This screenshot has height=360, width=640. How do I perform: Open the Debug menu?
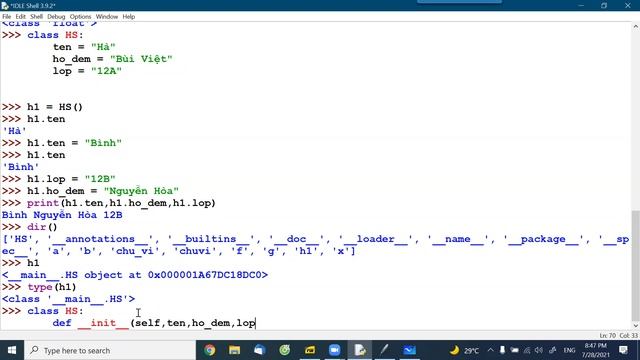click(56, 17)
